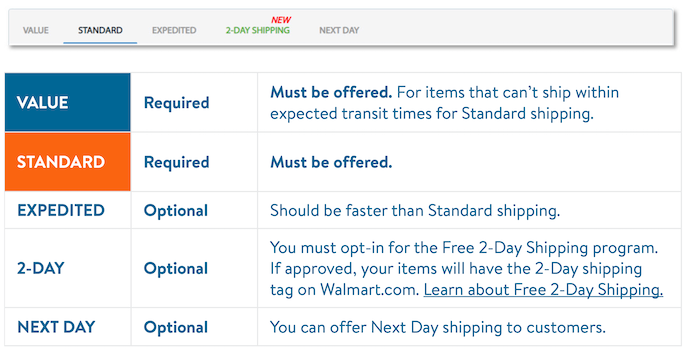Click the blue VALUE cell
This screenshot has width=700, height=362.
pos(68,102)
